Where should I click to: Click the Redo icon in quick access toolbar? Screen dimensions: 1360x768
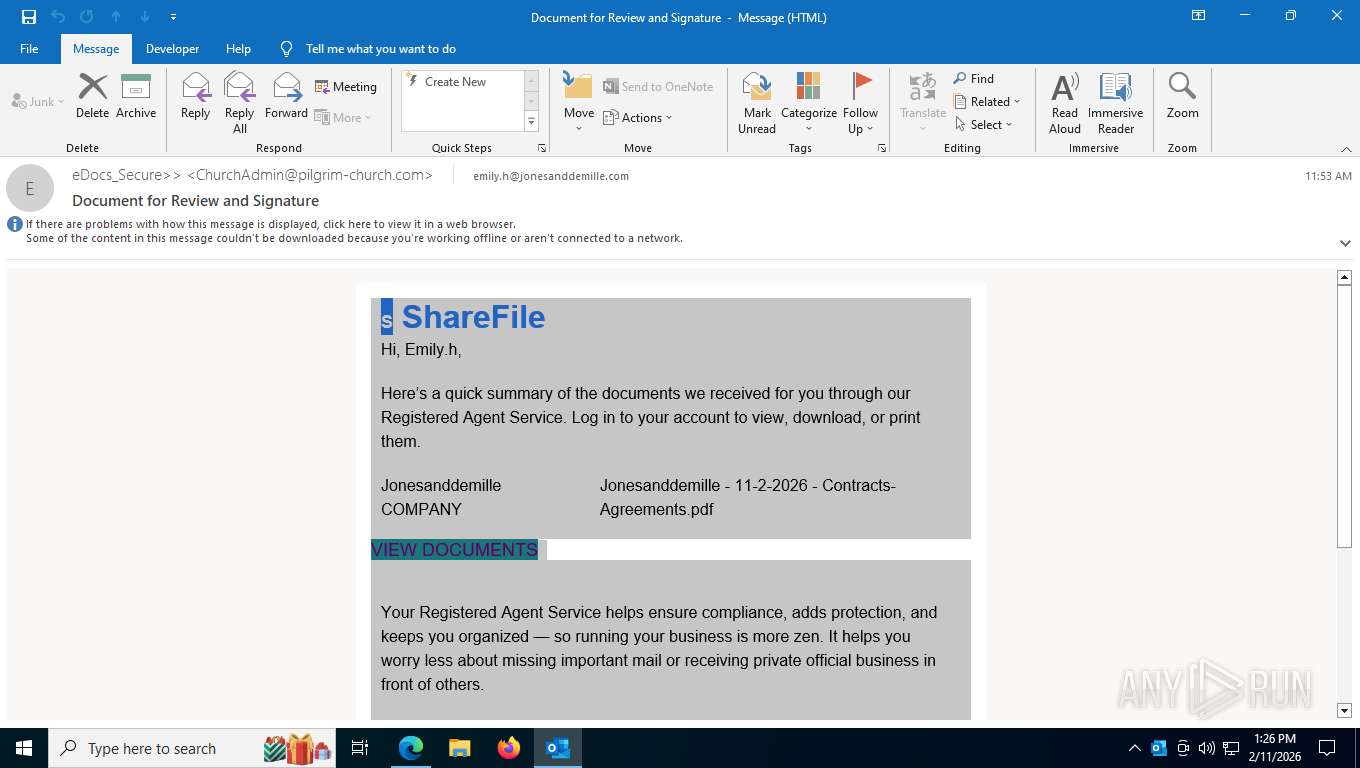click(x=87, y=17)
